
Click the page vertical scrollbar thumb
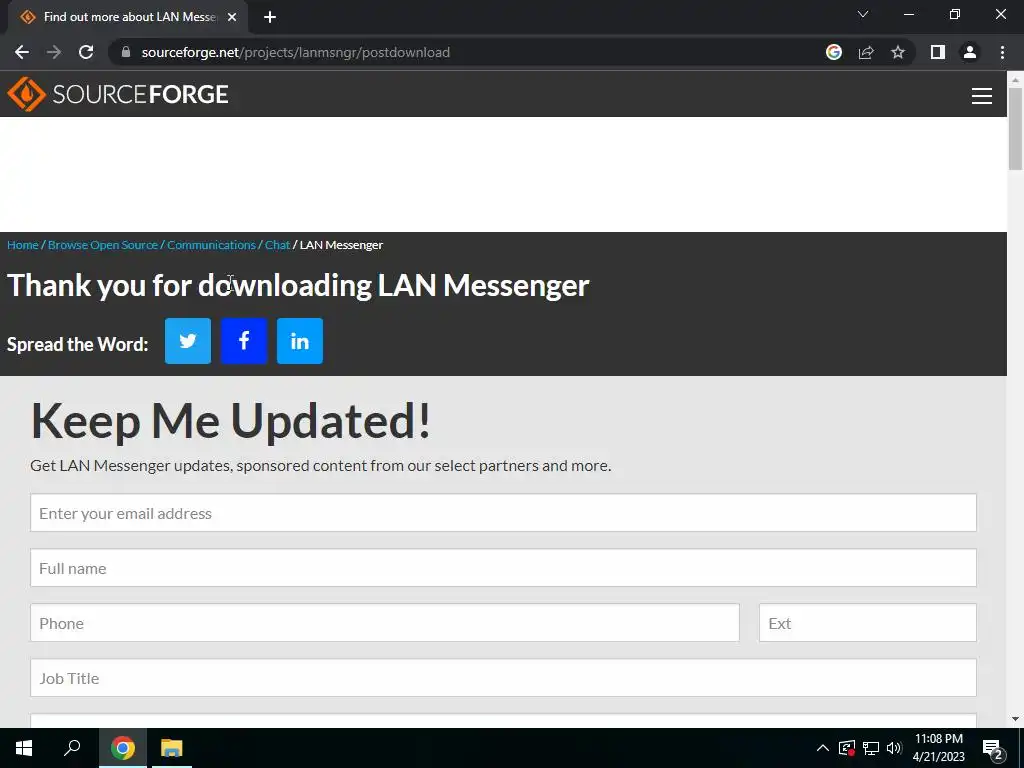pos(1015,128)
